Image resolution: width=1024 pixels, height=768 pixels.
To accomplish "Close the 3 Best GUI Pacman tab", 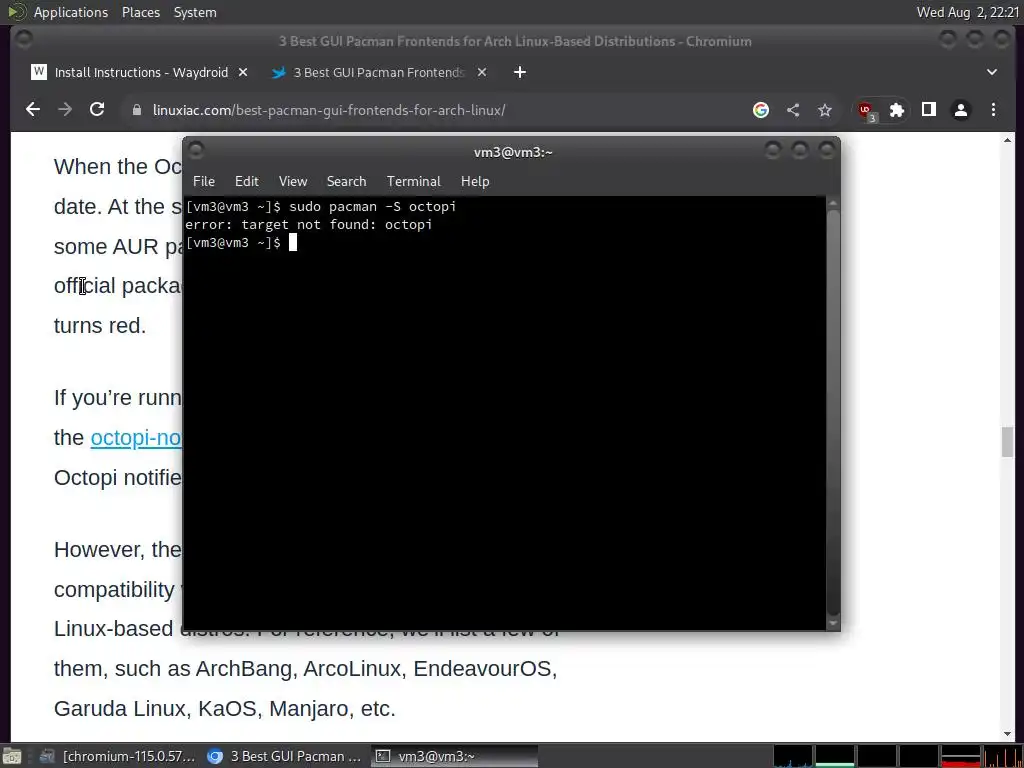I will pyautogui.click(x=482, y=72).
